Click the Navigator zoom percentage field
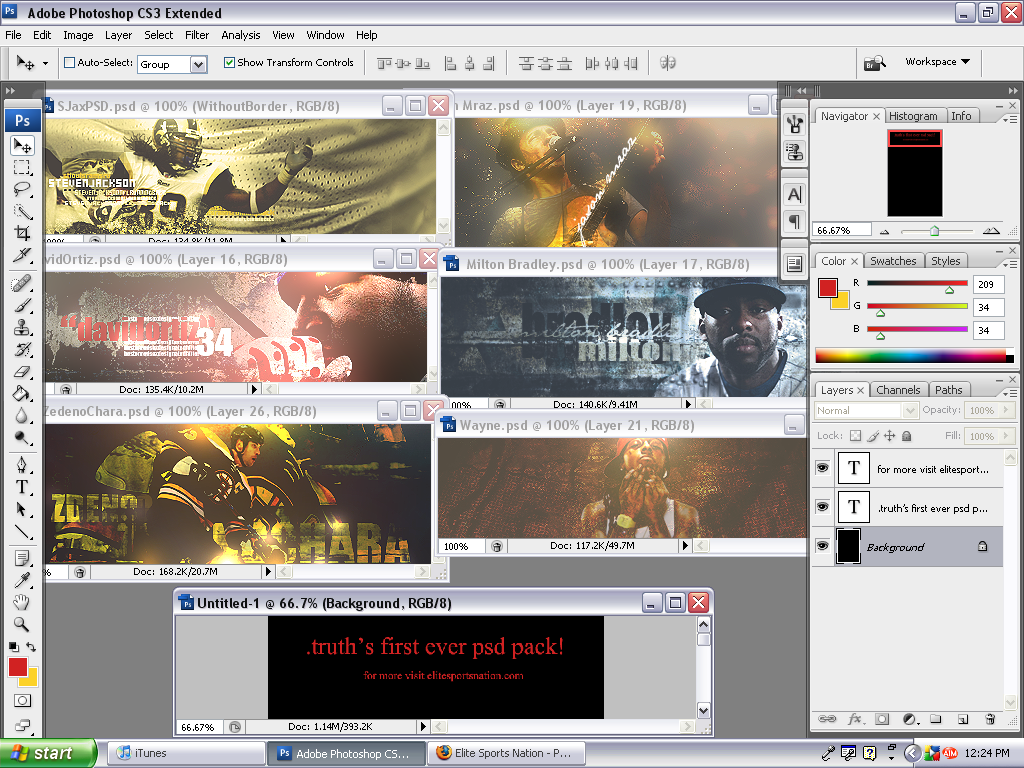The width and height of the screenshot is (1024, 768). coord(842,230)
